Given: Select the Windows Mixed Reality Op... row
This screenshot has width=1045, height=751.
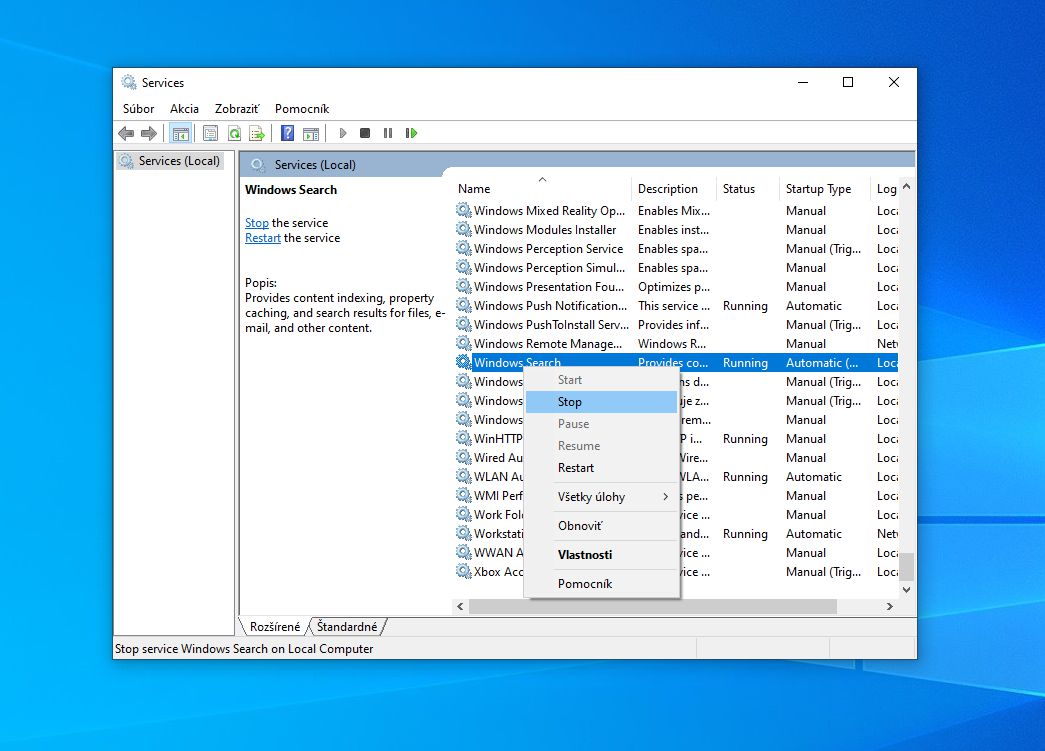Looking at the screenshot, I should [676, 211].
